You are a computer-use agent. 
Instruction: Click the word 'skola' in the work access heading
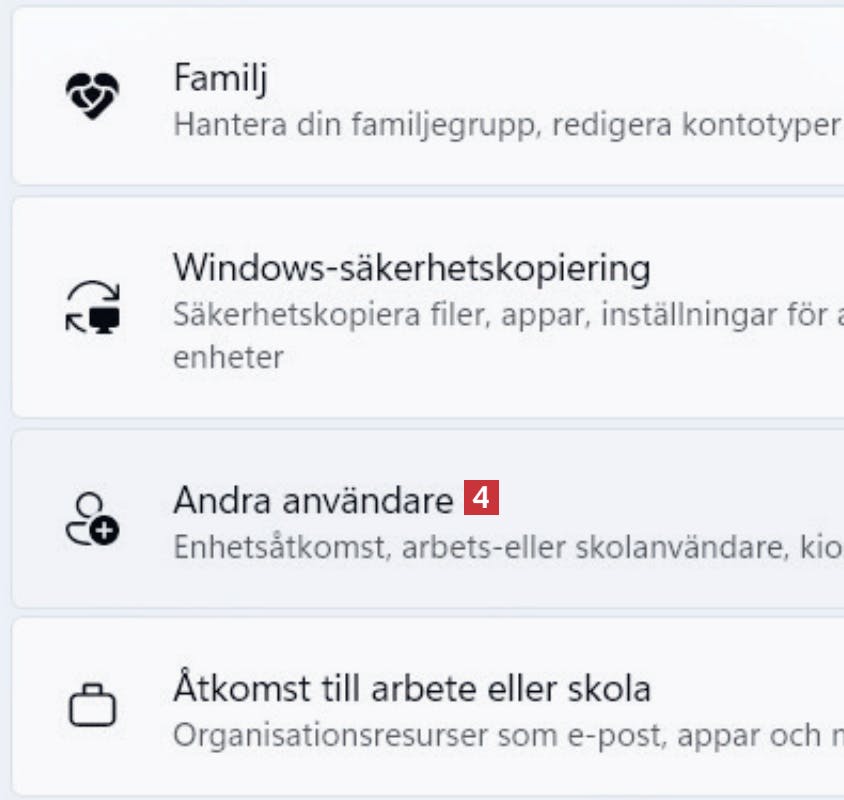612,688
